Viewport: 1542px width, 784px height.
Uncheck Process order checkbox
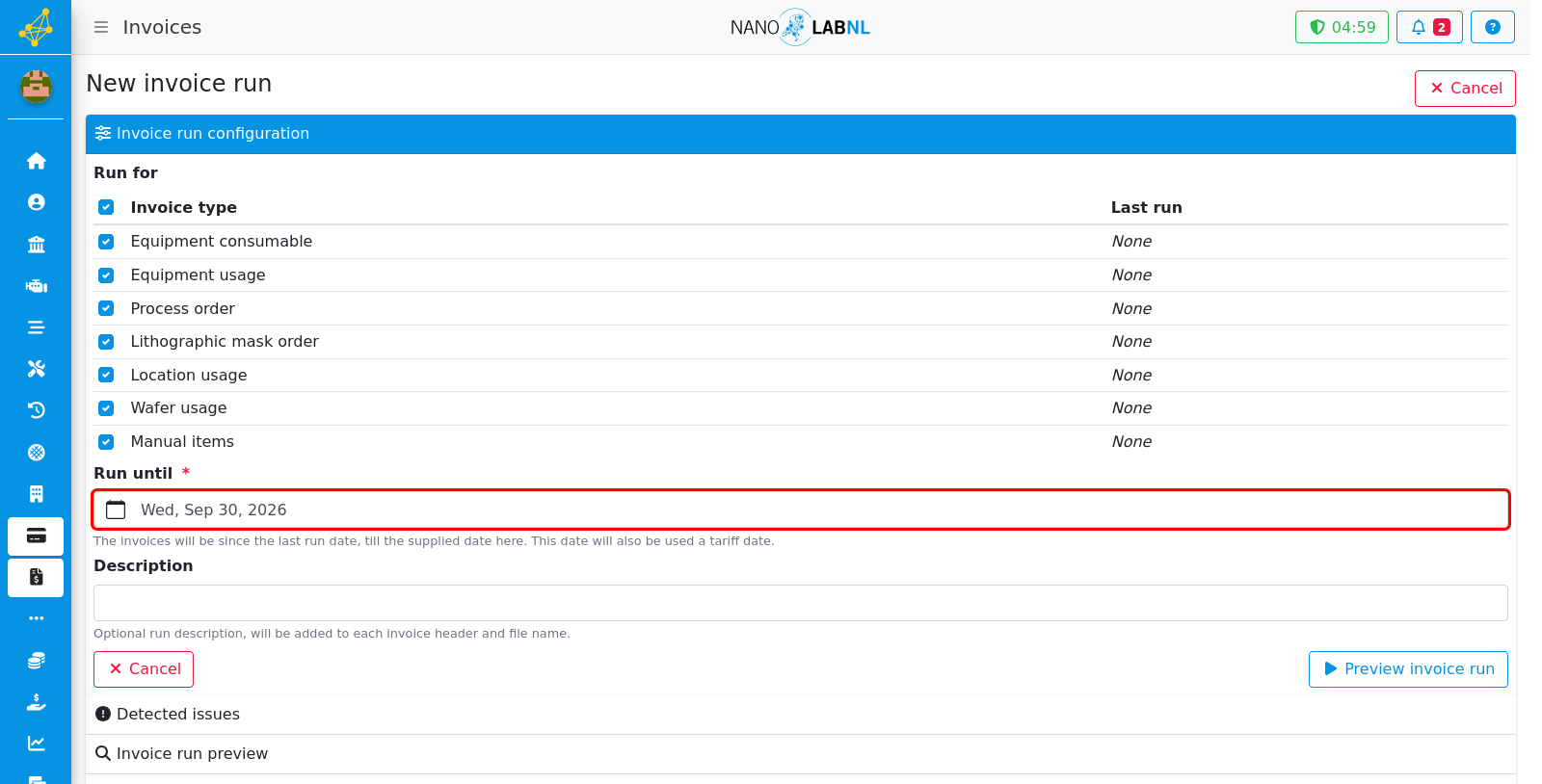(x=106, y=308)
